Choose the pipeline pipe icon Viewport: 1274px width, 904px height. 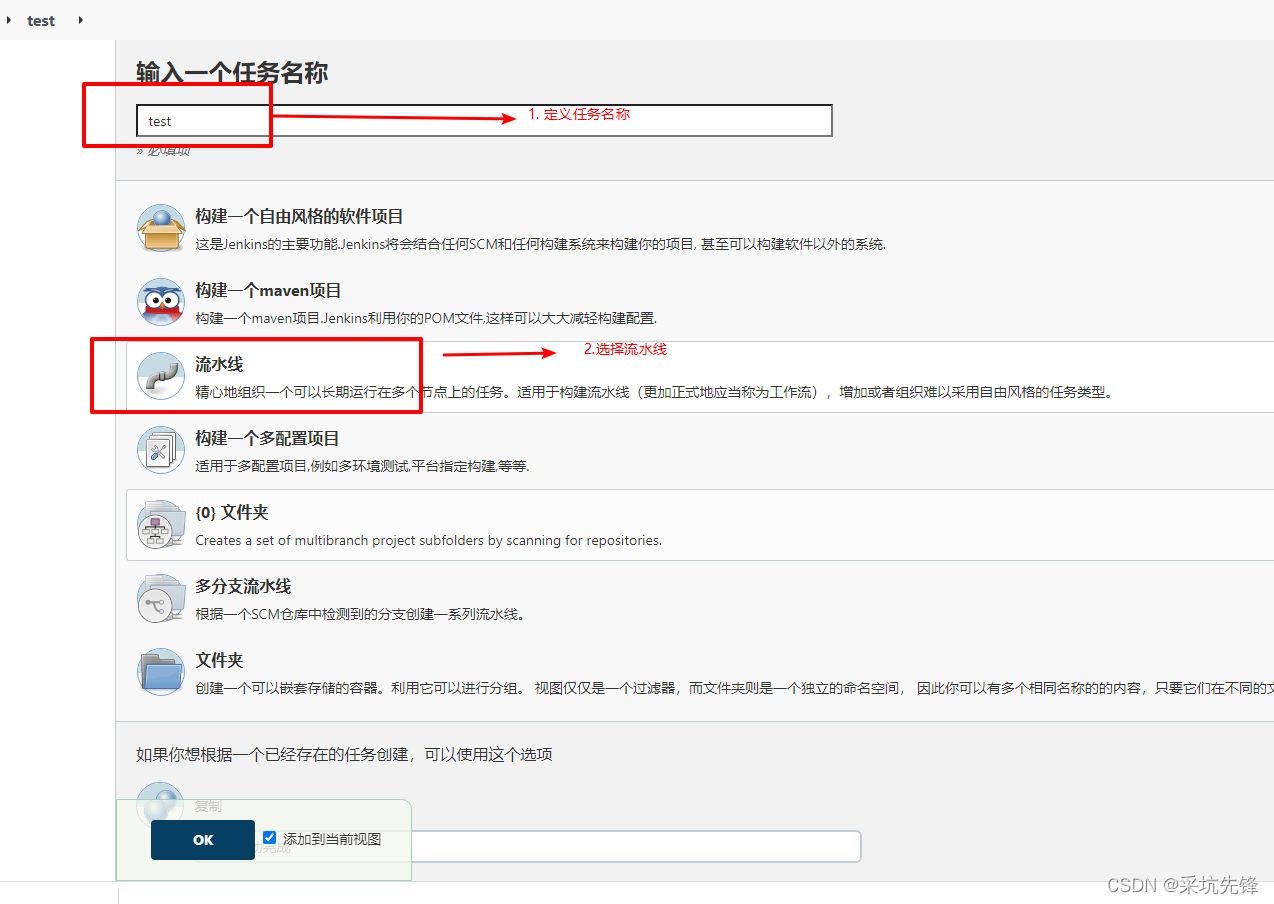click(161, 376)
